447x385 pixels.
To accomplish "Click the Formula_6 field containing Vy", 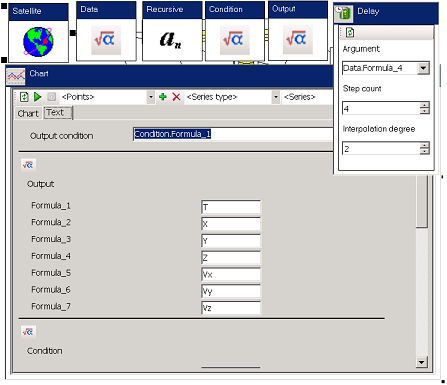I will (231, 291).
